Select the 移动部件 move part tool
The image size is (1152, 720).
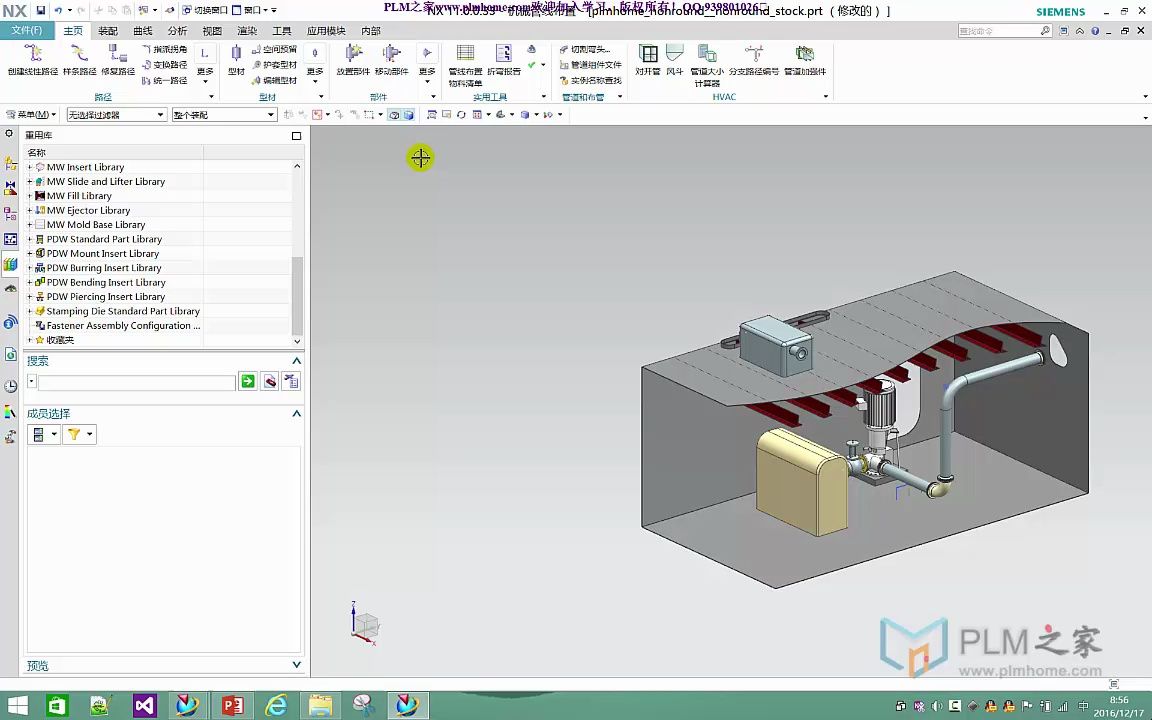click(x=392, y=60)
